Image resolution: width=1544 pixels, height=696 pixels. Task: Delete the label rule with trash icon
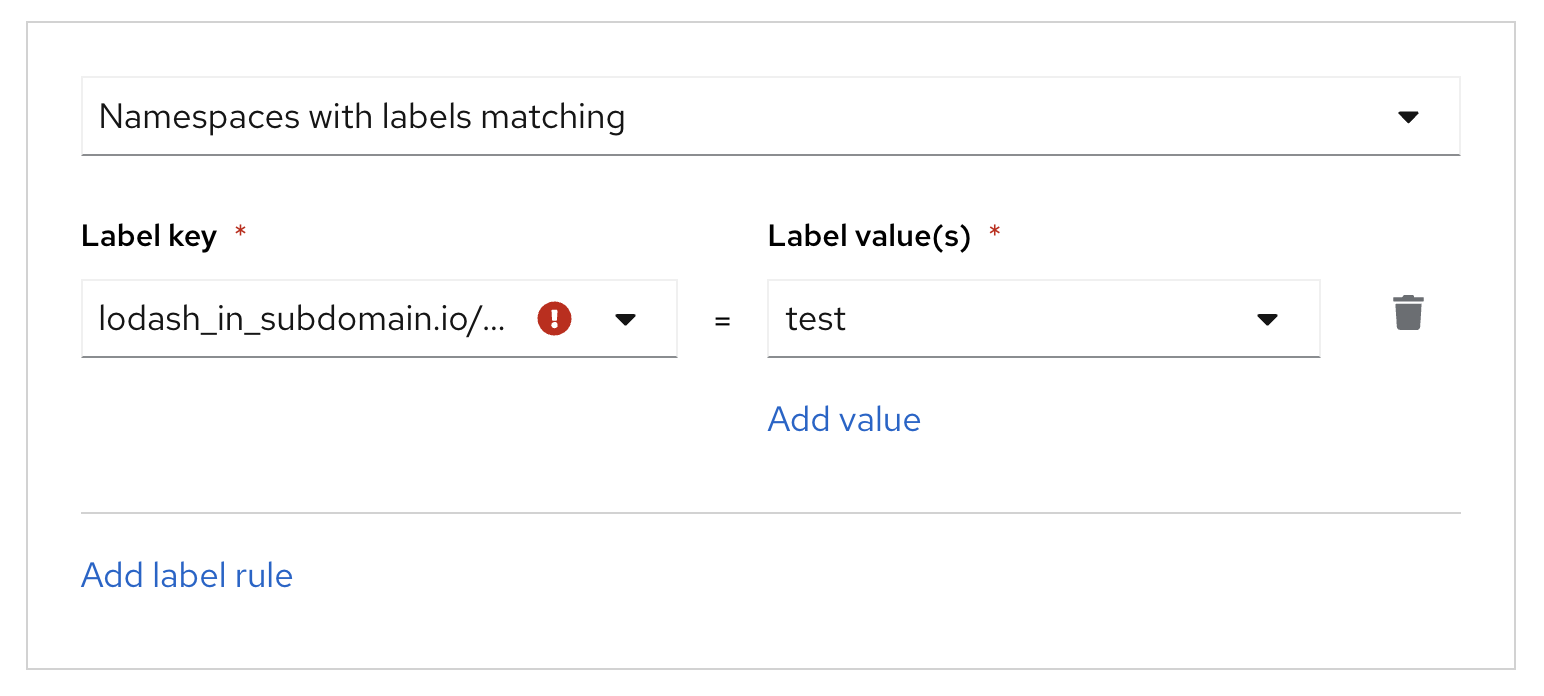click(x=1408, y=313)
